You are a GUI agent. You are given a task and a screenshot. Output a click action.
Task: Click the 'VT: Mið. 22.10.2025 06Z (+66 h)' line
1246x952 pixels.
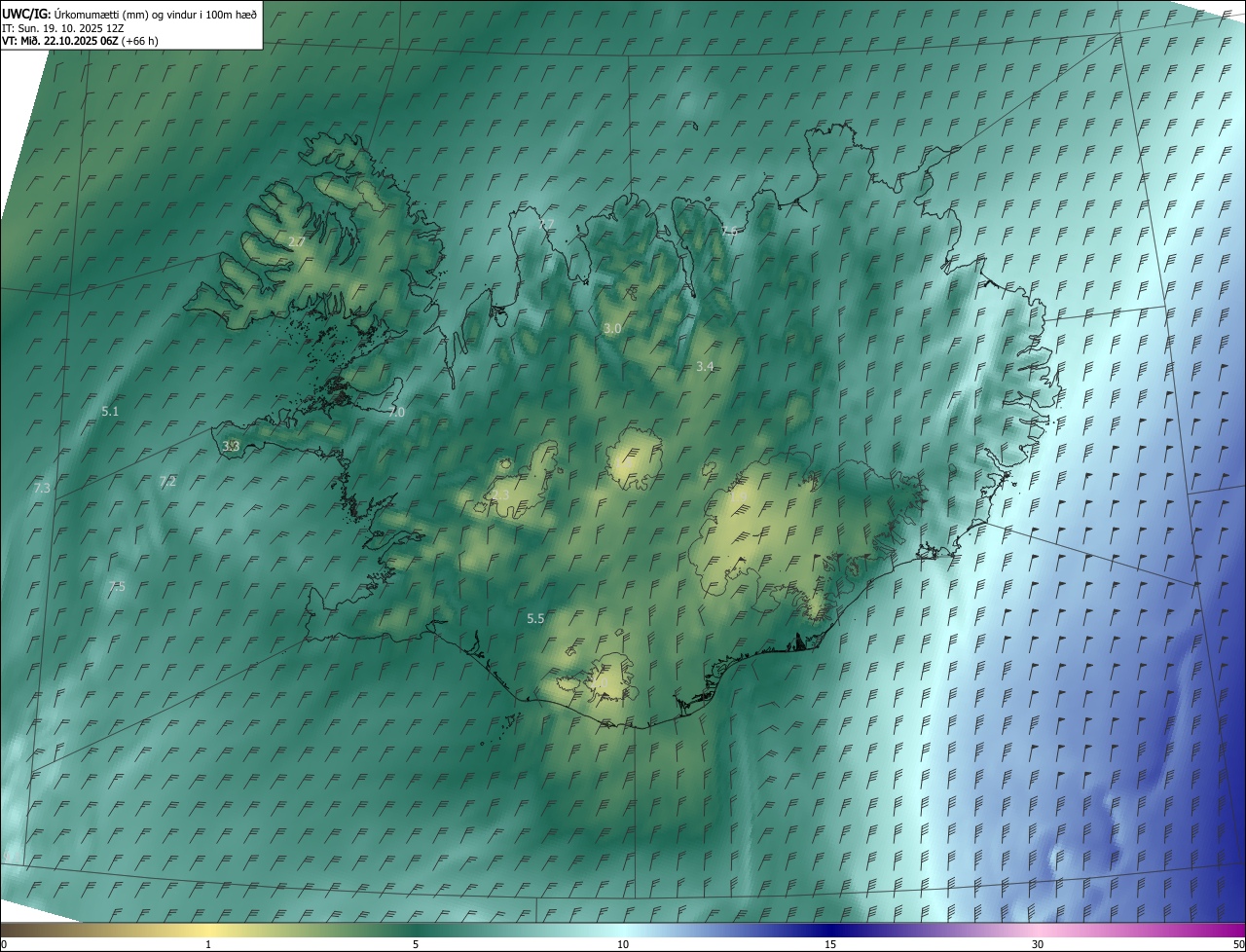[x=80, y=41]
